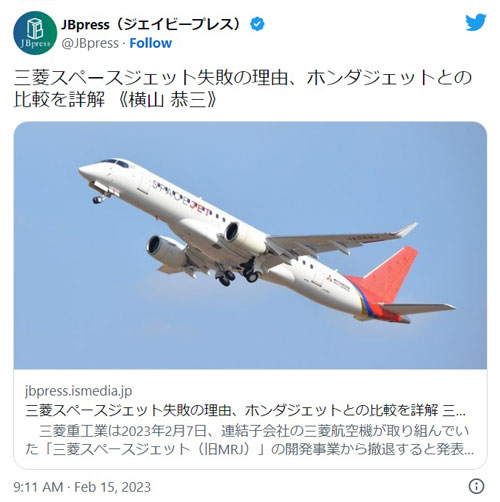Screen dimensions: 500x502
Task: Click the blue verified badge
Action: 257,24
